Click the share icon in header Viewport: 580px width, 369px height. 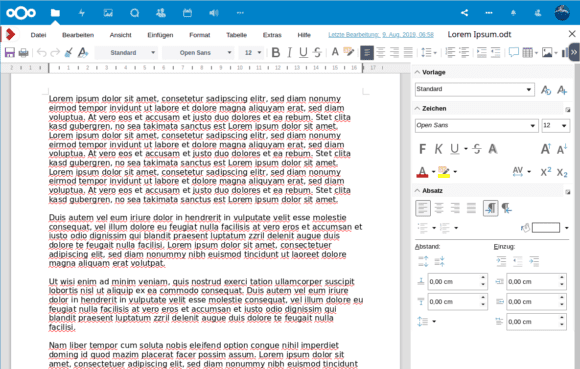[464, 13]
